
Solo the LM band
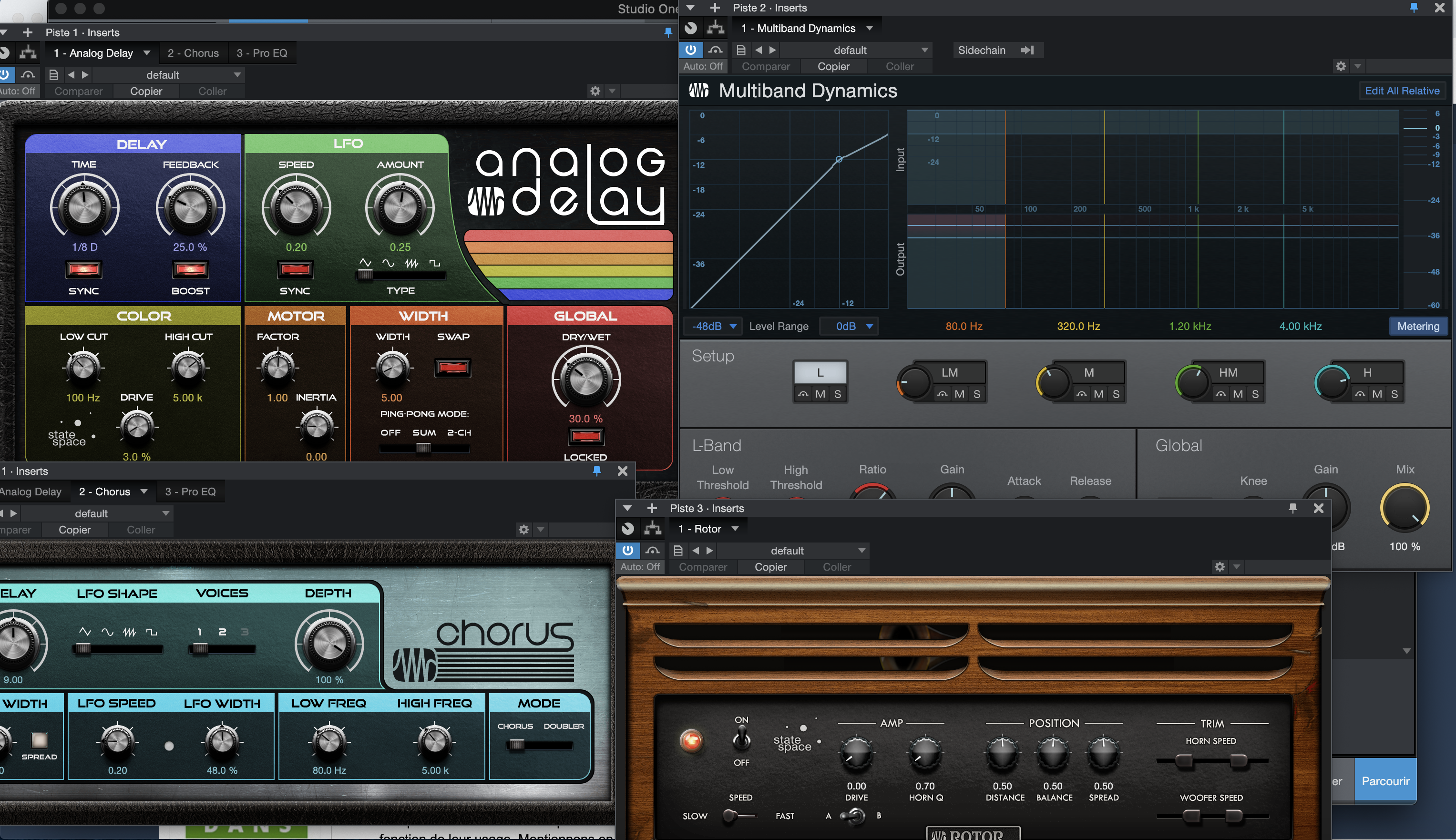point(977,394)
